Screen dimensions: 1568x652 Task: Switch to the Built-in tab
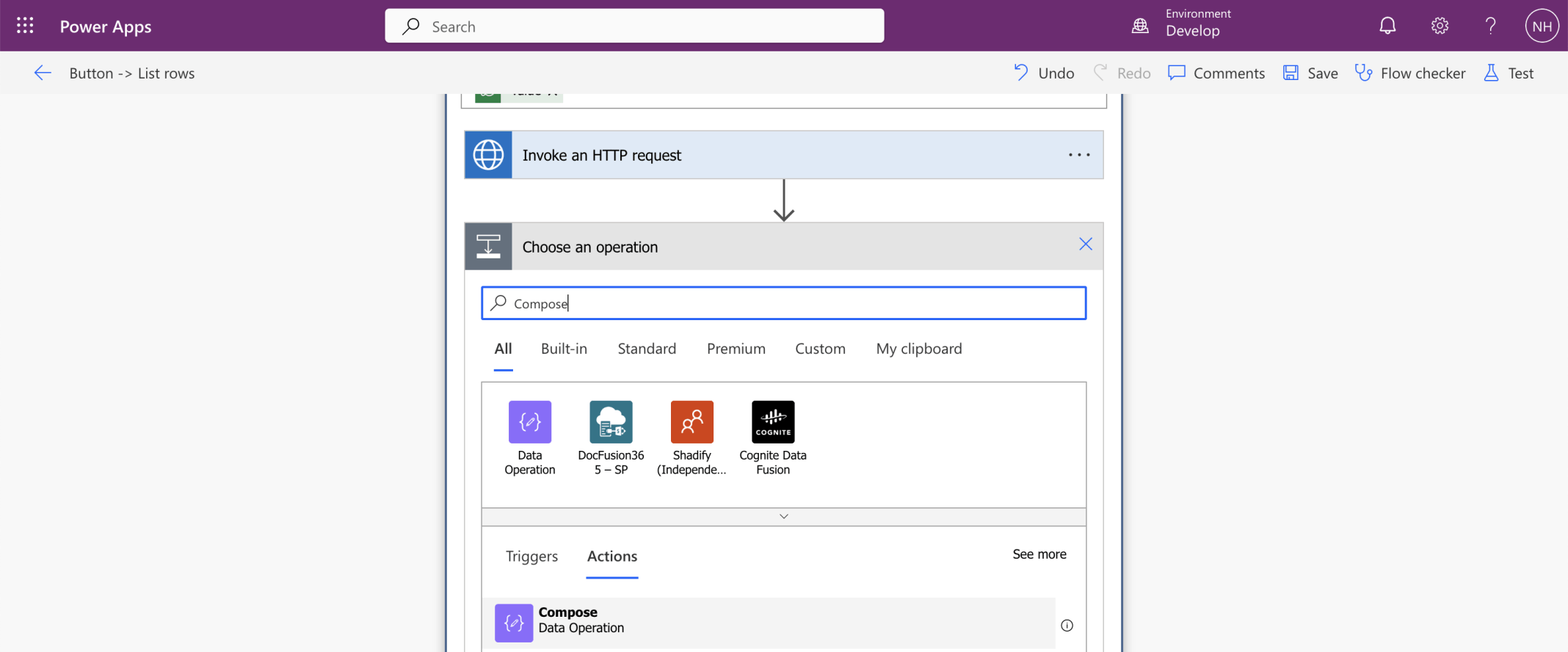564,349
